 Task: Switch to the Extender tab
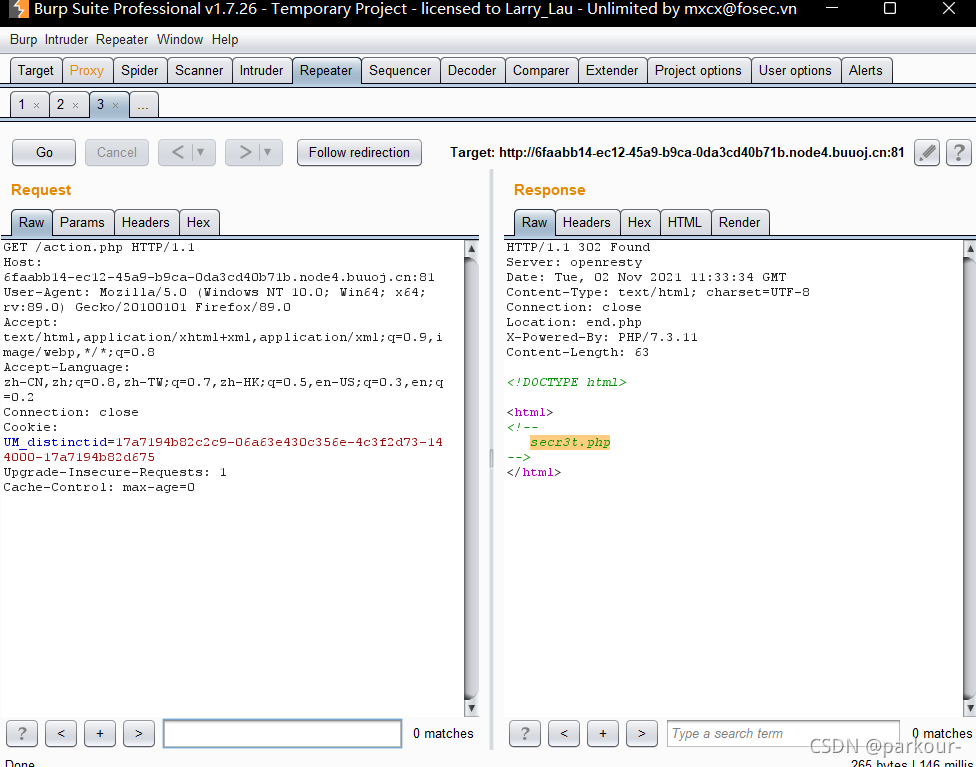click(x=612, y=70)
